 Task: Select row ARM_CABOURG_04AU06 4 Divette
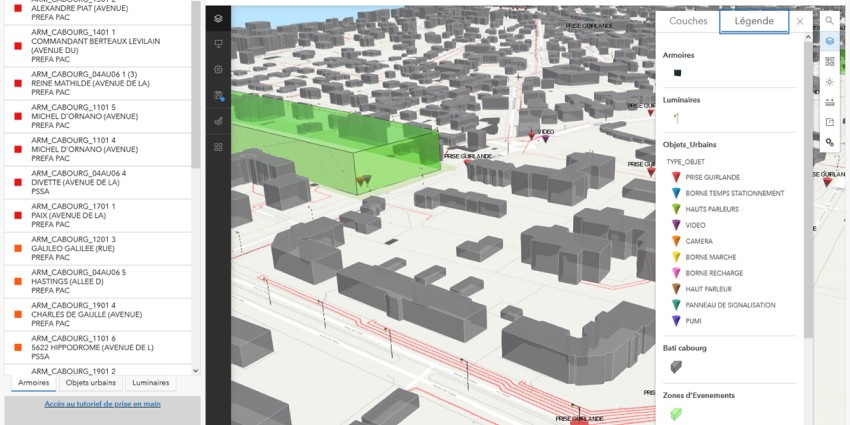coord(98,183)
